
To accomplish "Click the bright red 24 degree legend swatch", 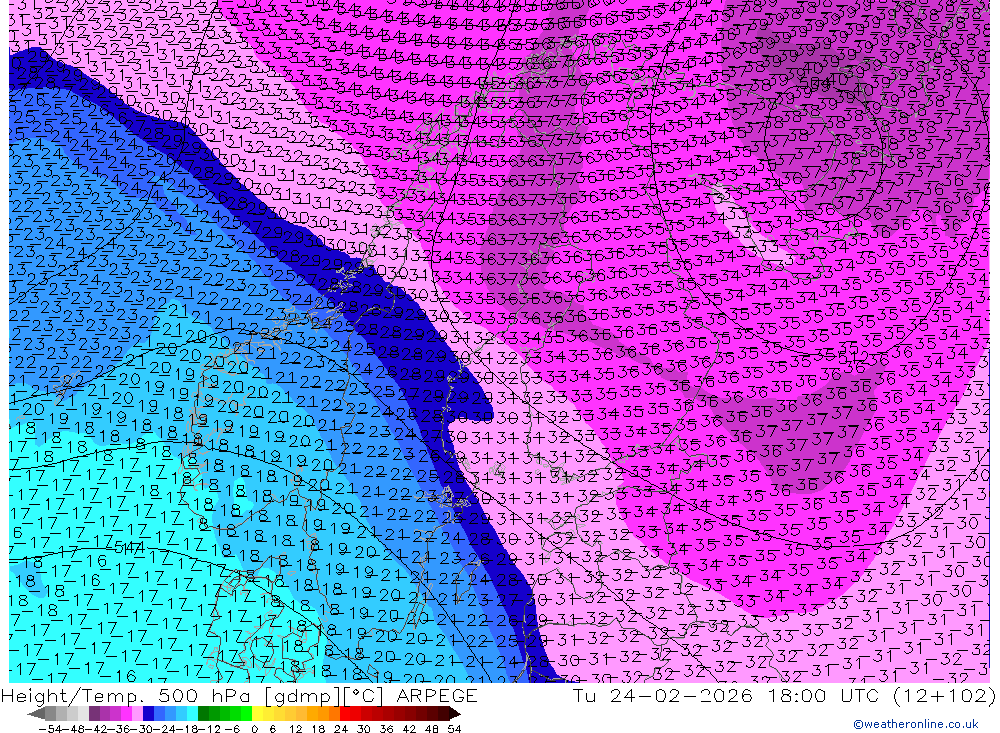I will 345,714.
